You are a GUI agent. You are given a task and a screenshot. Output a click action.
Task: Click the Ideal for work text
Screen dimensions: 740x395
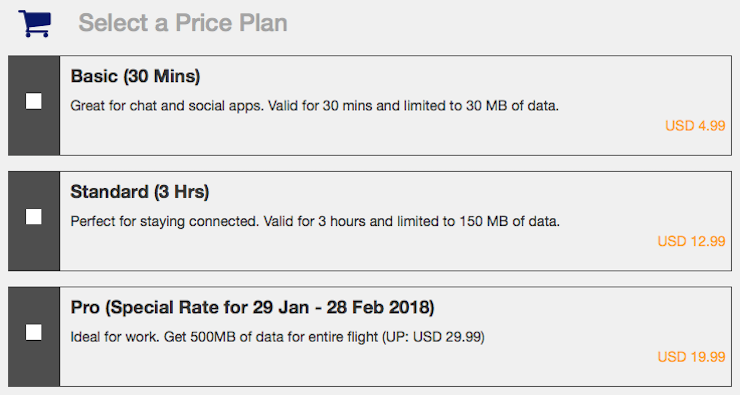pyautogui.click(x=115, y=337)
